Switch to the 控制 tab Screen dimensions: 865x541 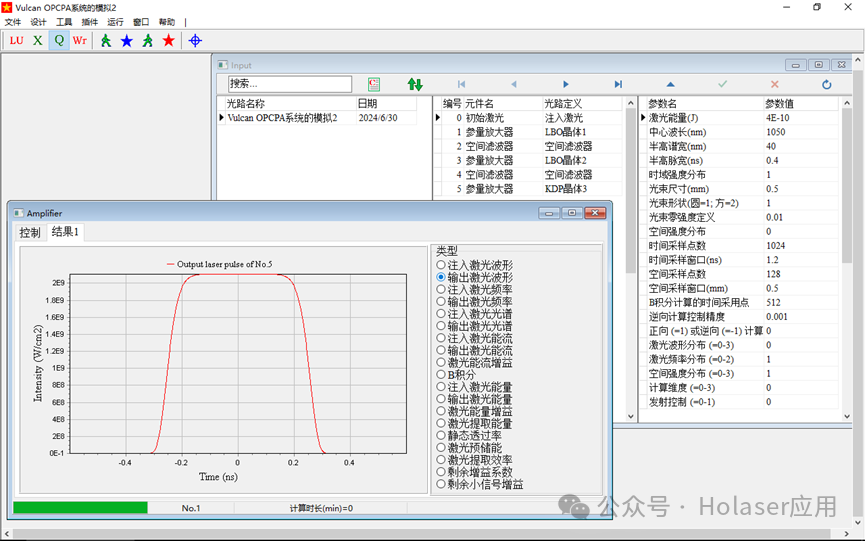pos(30,233)
